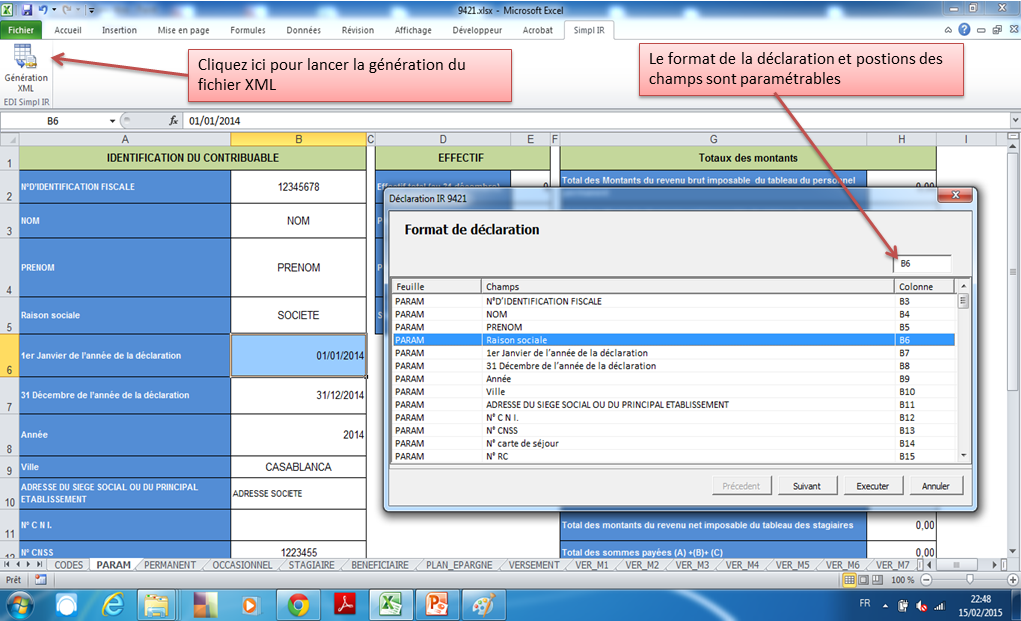Switch to Normal view in status bar
The height and width of the screenshot is (621, 1021).
click(x=849, y=580)
